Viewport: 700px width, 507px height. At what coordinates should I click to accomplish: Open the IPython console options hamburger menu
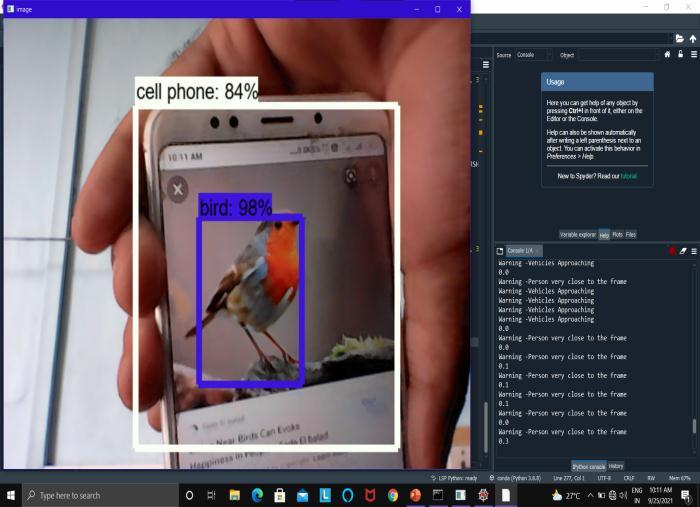694,251
